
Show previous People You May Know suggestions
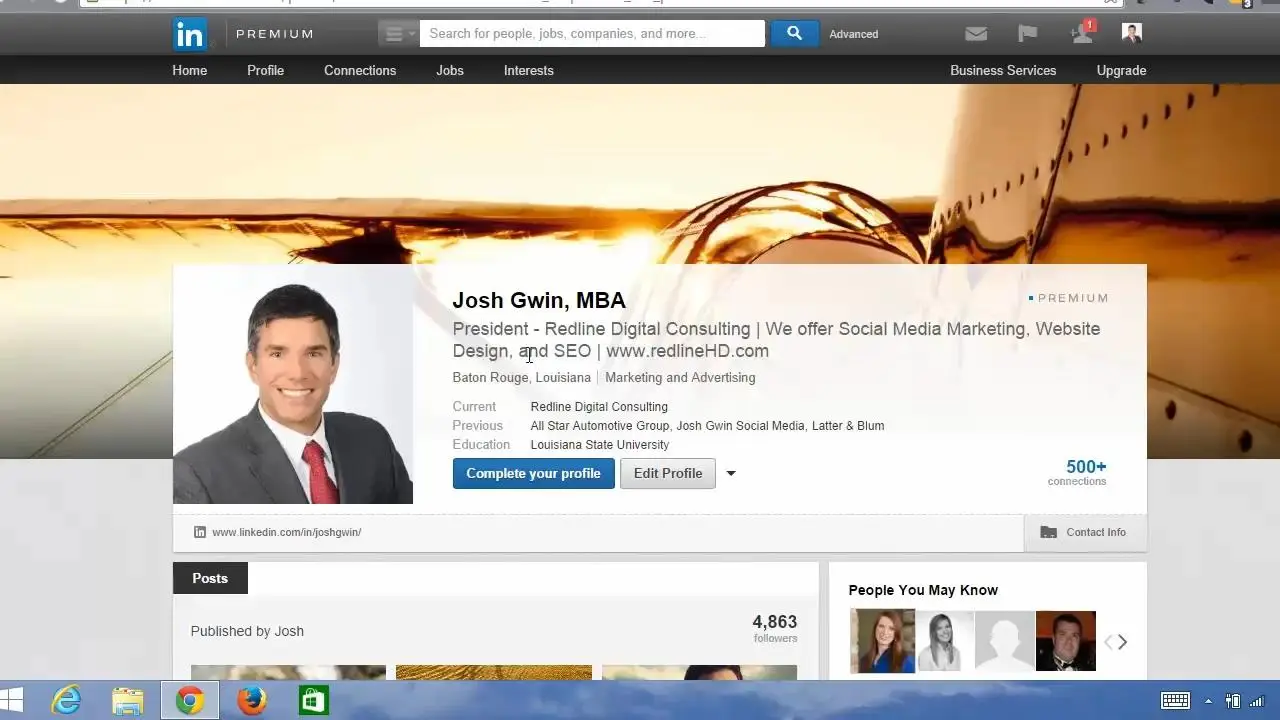[1108, 642]
